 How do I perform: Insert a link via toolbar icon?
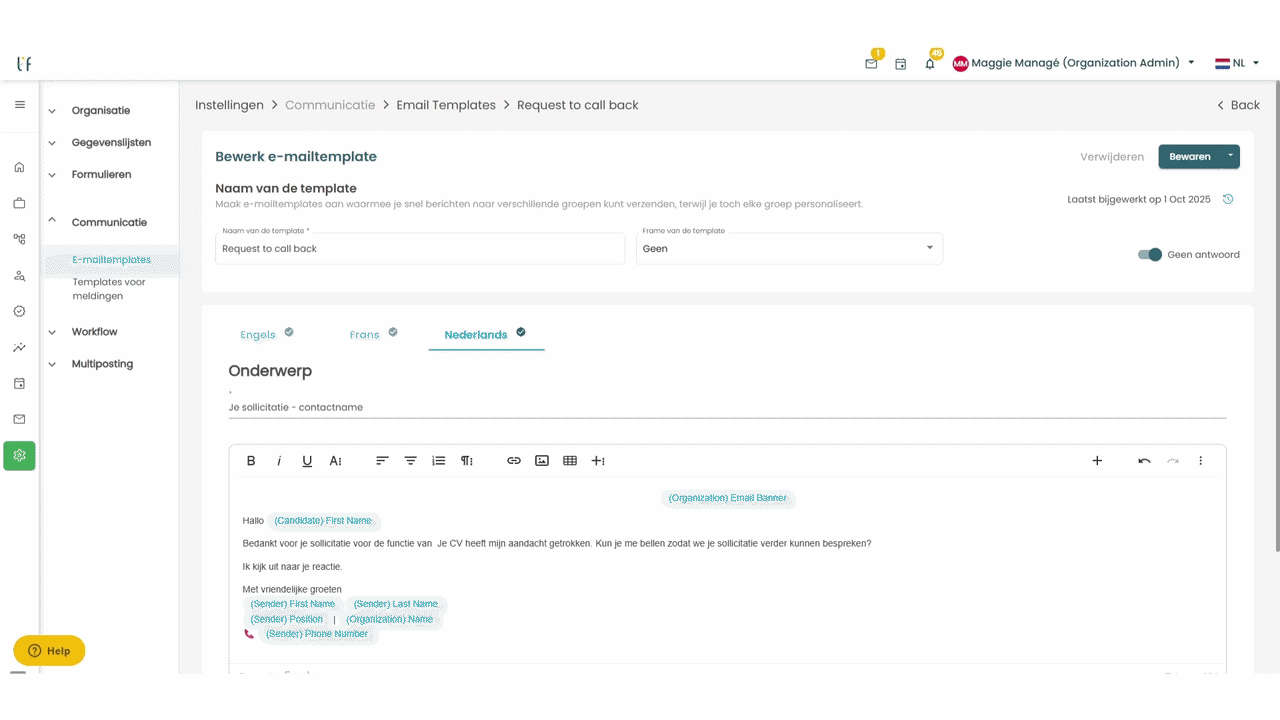click(514, 461)
